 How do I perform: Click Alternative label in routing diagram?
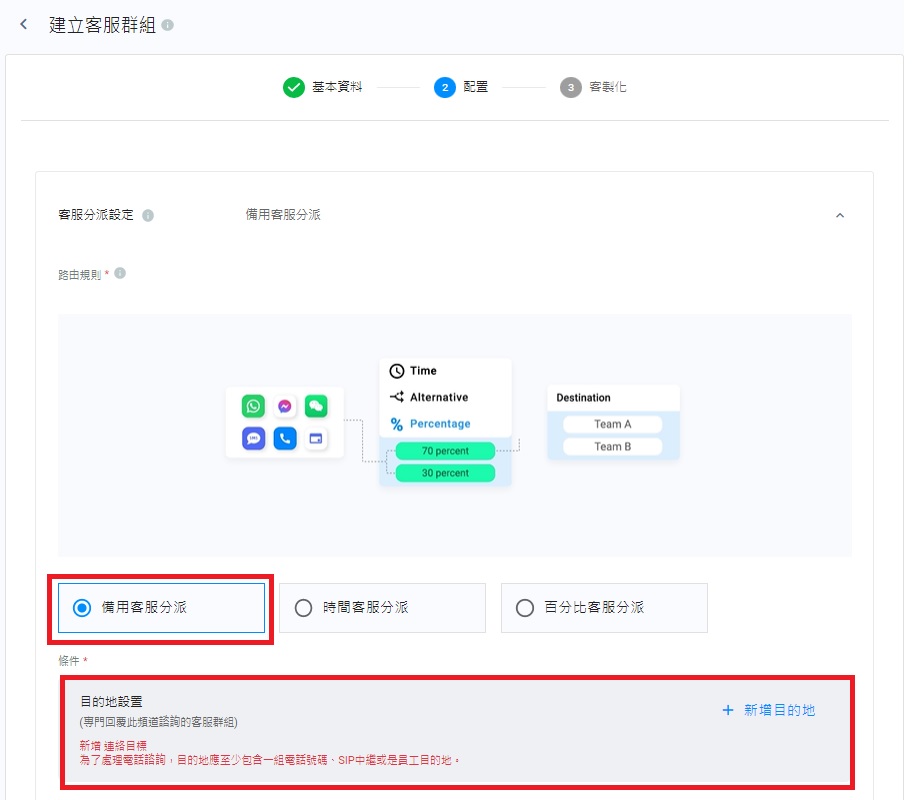439,397
